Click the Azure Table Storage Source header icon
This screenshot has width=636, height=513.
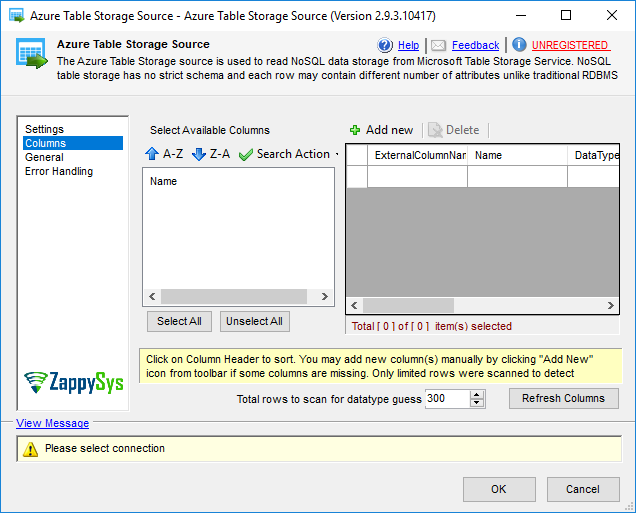(32, 54)
